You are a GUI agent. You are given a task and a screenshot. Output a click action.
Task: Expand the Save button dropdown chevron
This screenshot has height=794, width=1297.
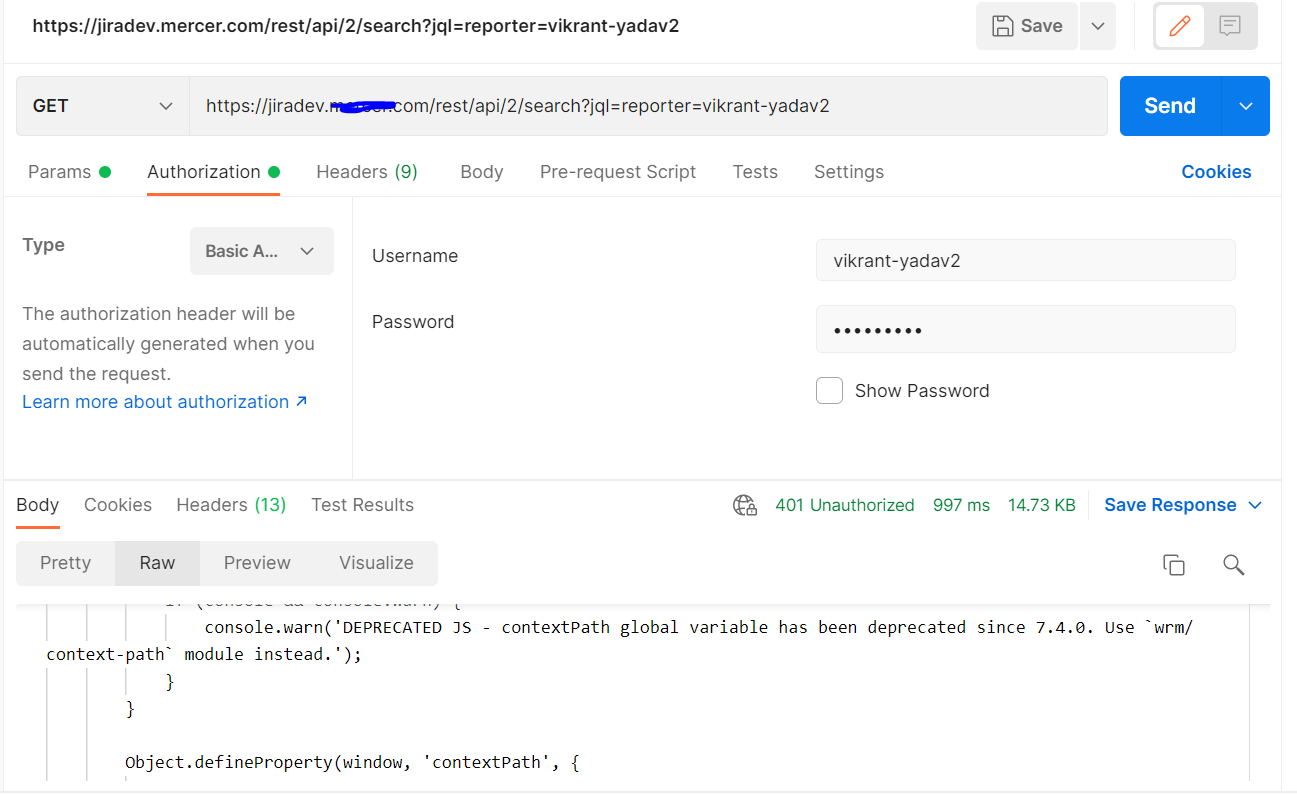[1095, 26]
